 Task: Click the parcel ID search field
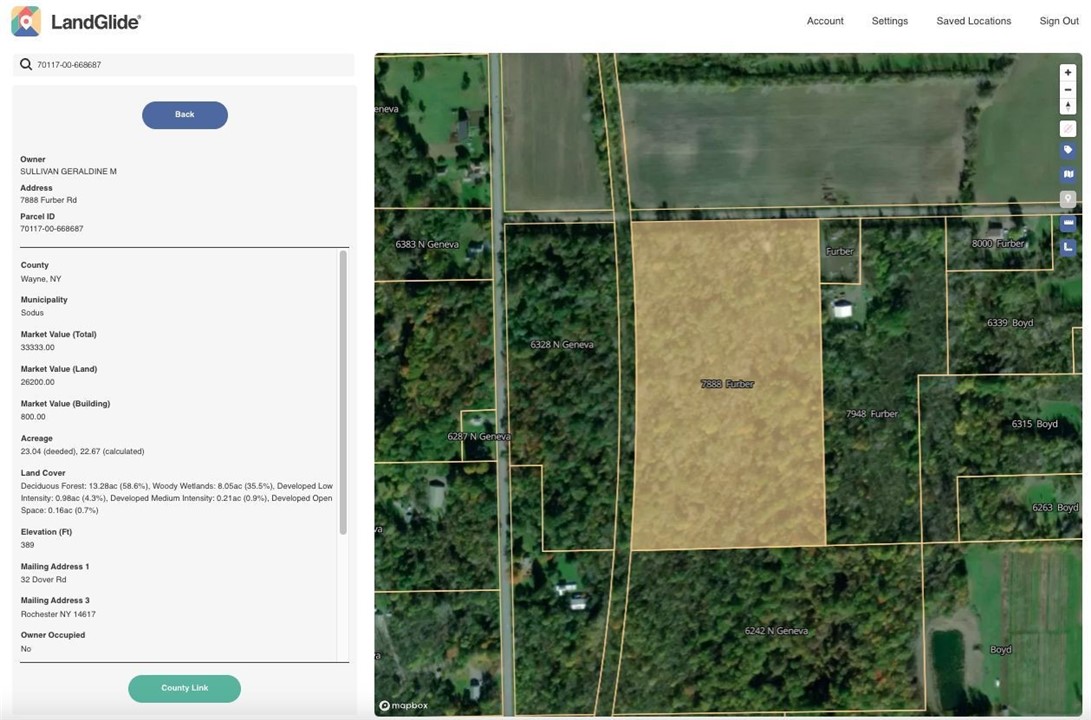pyautogui.click(x=190, y=65)
